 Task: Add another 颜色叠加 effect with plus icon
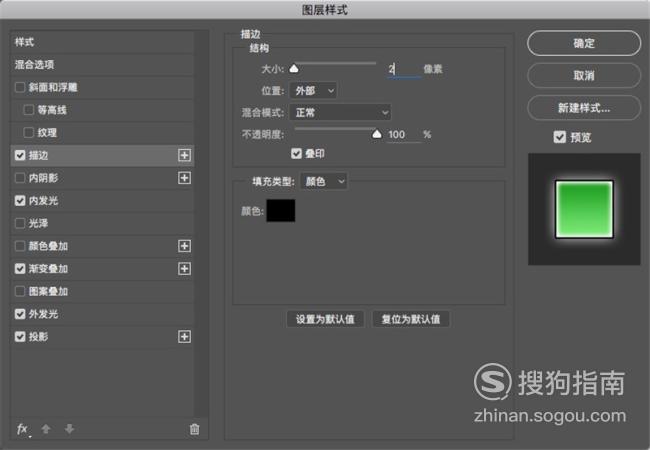pos(184,246)
